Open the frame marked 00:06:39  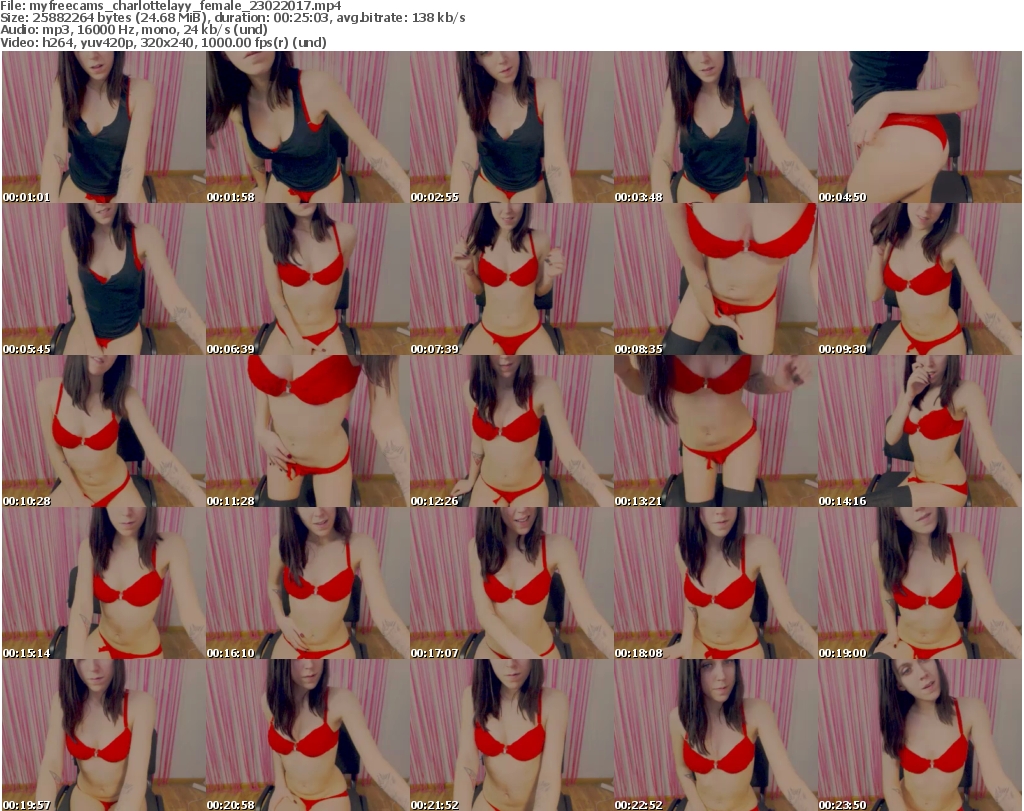click(x=308, y=279)
